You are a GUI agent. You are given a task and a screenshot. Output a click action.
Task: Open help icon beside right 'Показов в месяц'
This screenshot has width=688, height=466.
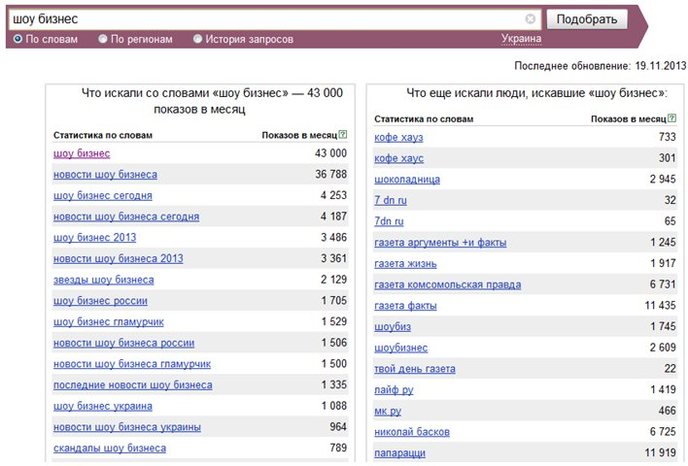[672, 118]
